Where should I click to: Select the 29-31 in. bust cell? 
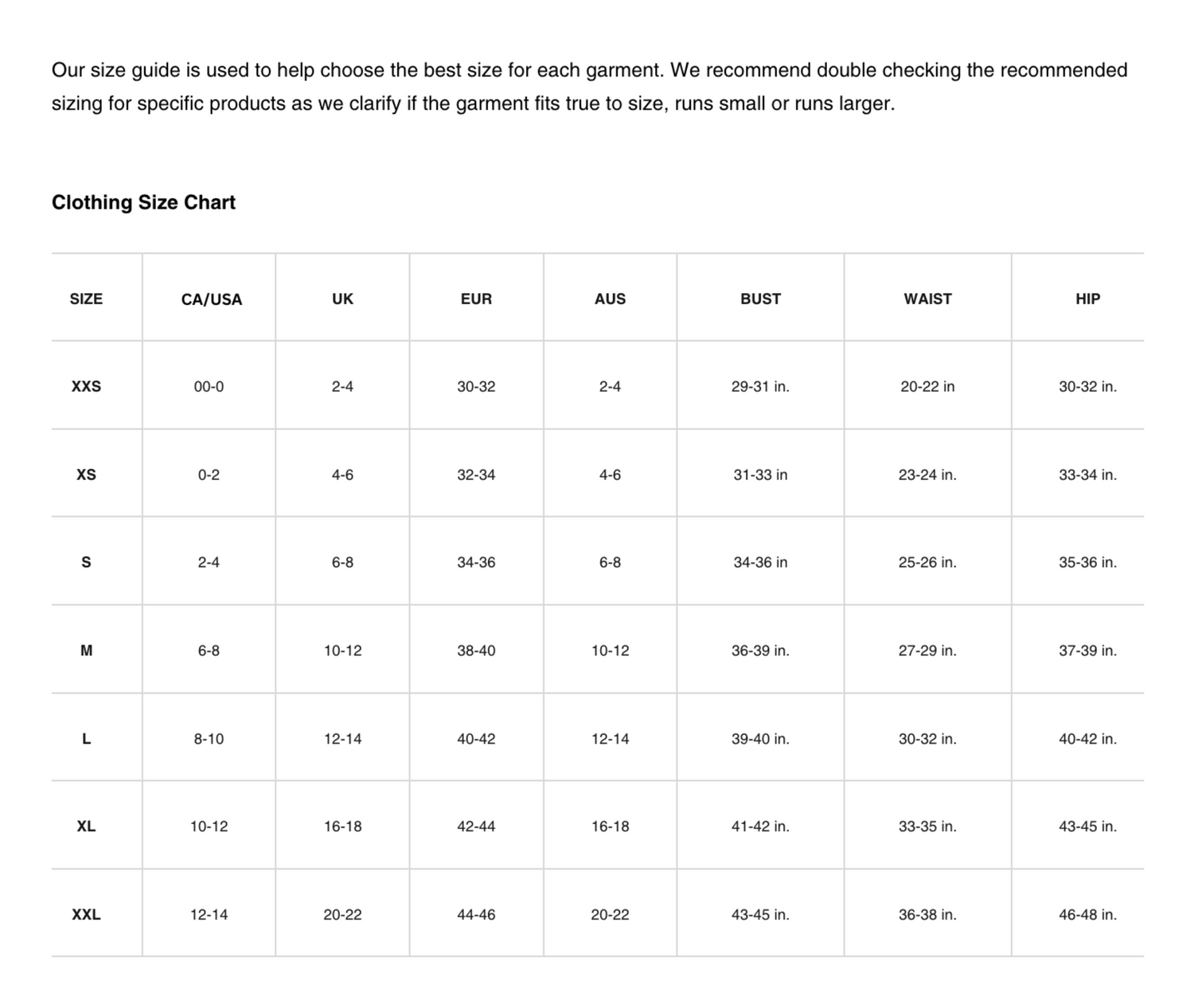760,386
